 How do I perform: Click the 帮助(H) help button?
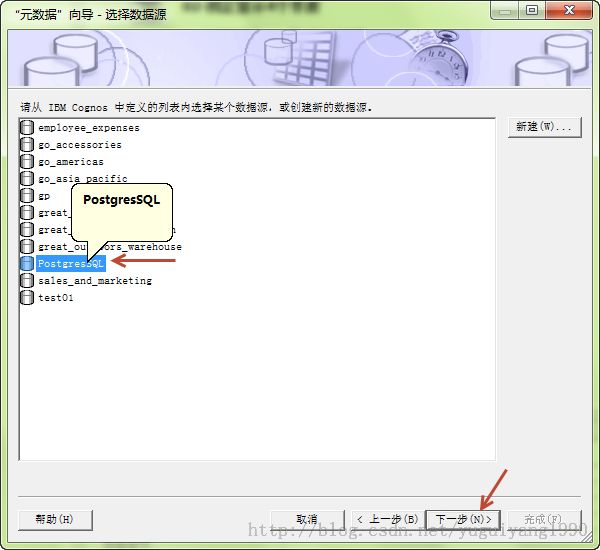[55, 519]
